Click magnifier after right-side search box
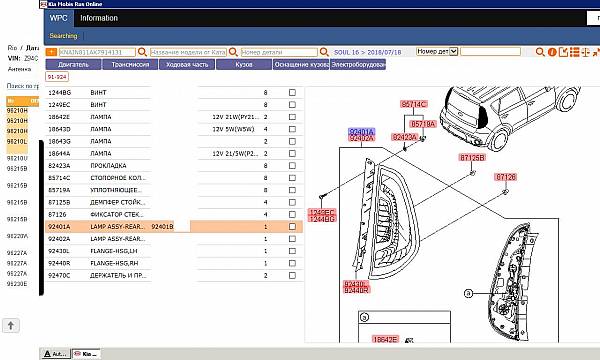The width and height of the screenshot is (600, 360). 540,52
